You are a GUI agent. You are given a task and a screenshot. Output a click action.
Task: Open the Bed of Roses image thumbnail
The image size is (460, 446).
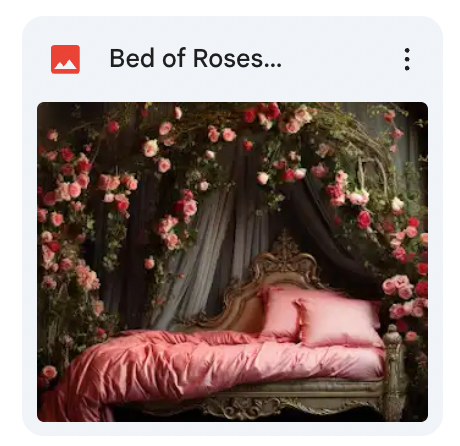[232, 262]
